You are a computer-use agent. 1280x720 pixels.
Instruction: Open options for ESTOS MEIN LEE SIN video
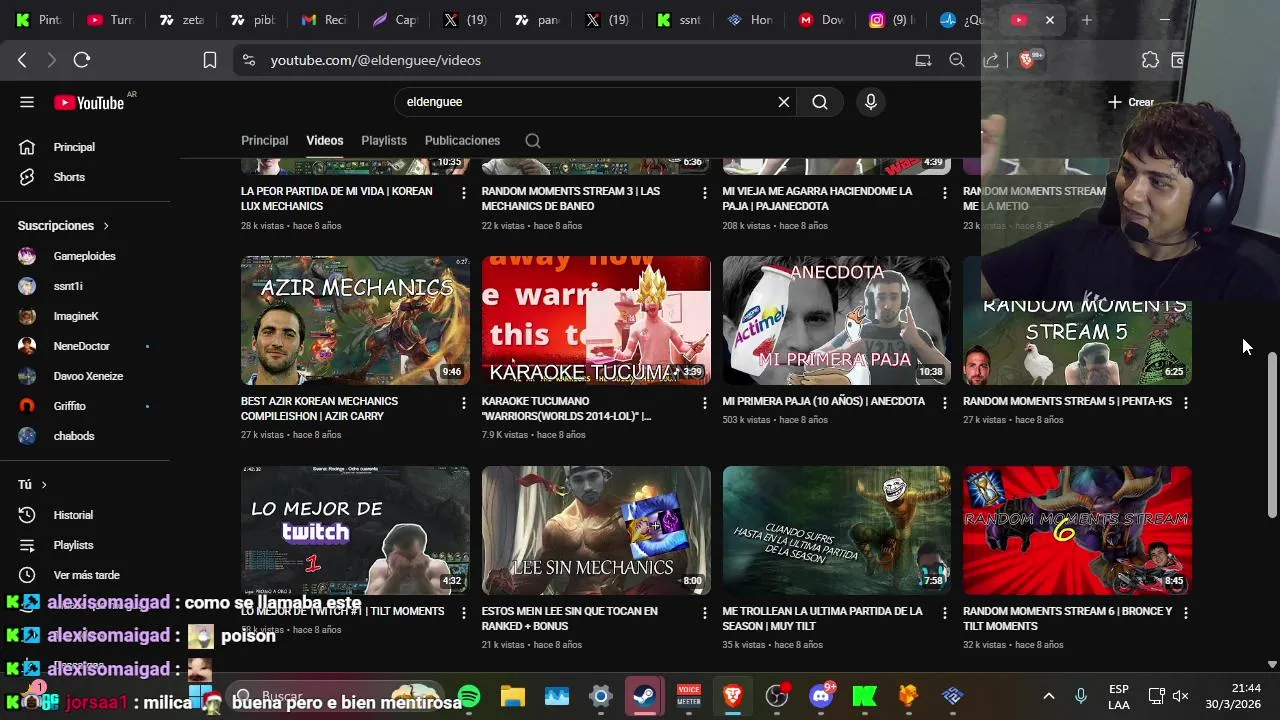704,613
